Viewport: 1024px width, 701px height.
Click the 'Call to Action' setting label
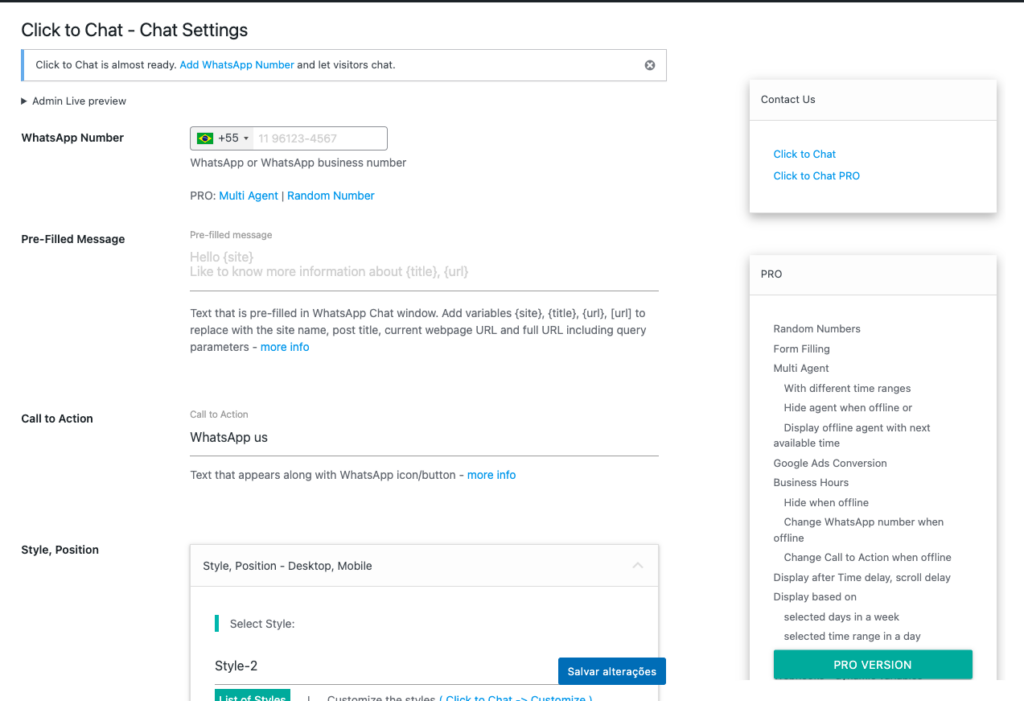tap(57, 419)
